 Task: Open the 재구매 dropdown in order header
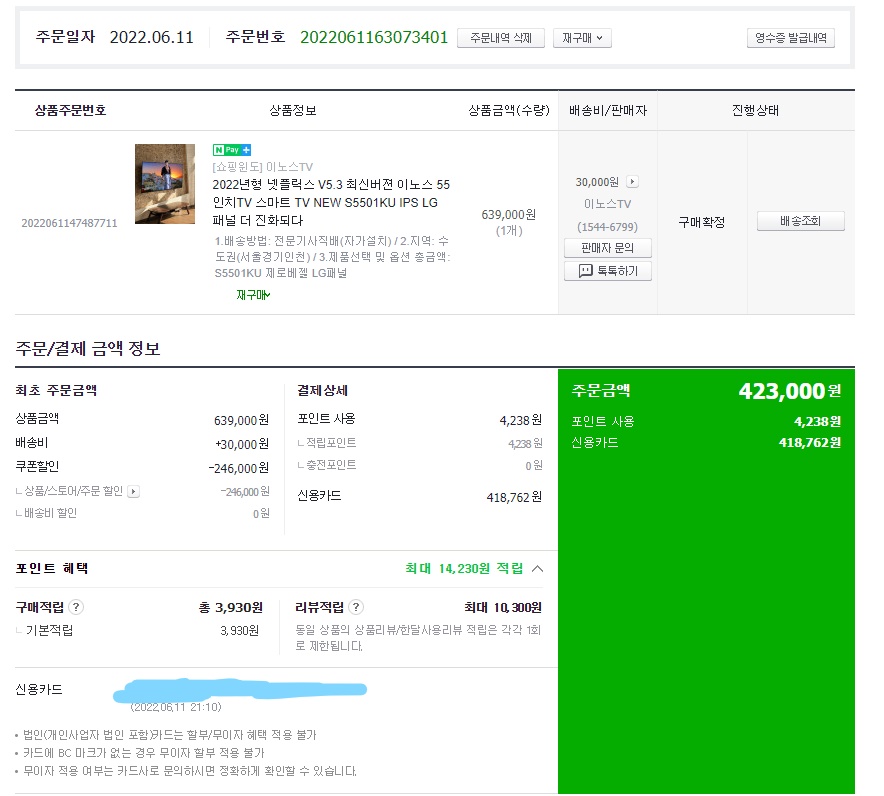click(x=582, y=38)
